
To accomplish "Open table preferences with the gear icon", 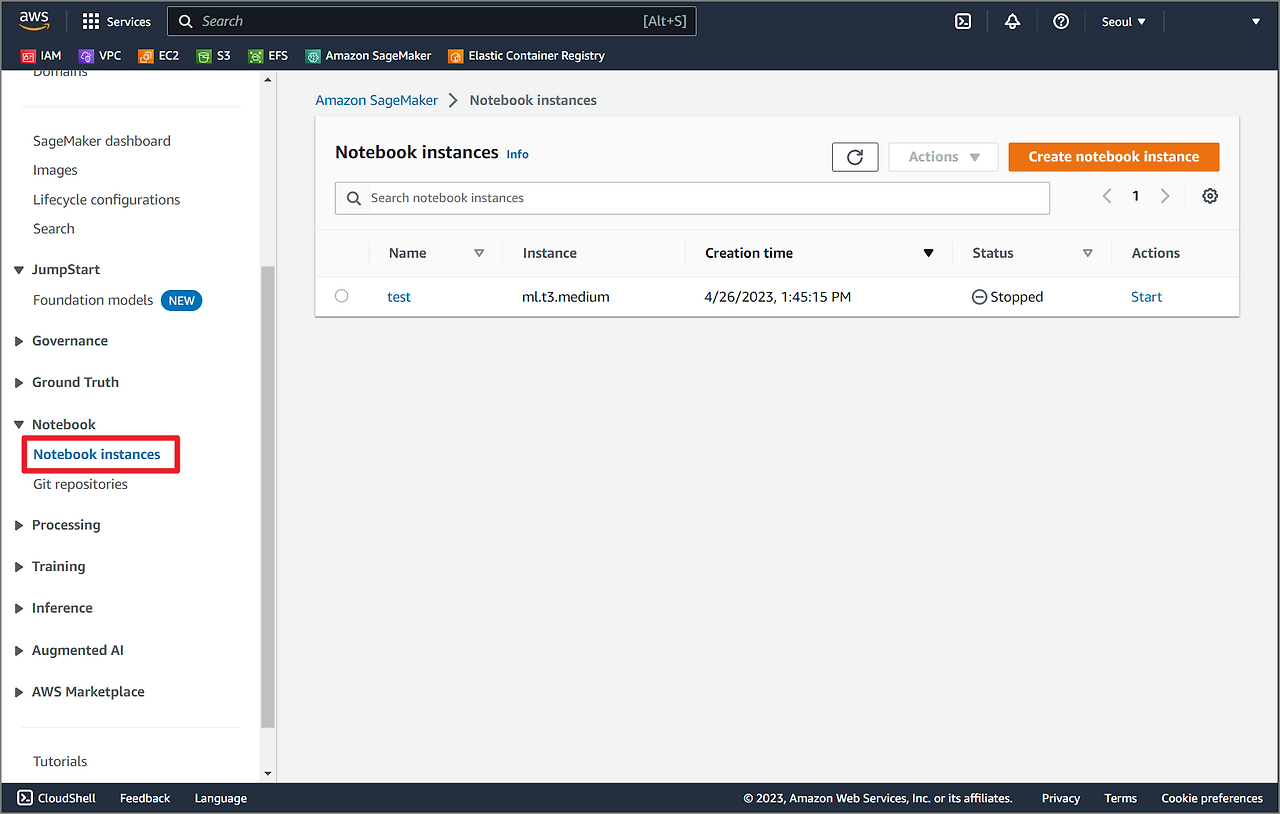I will 1210,196.
